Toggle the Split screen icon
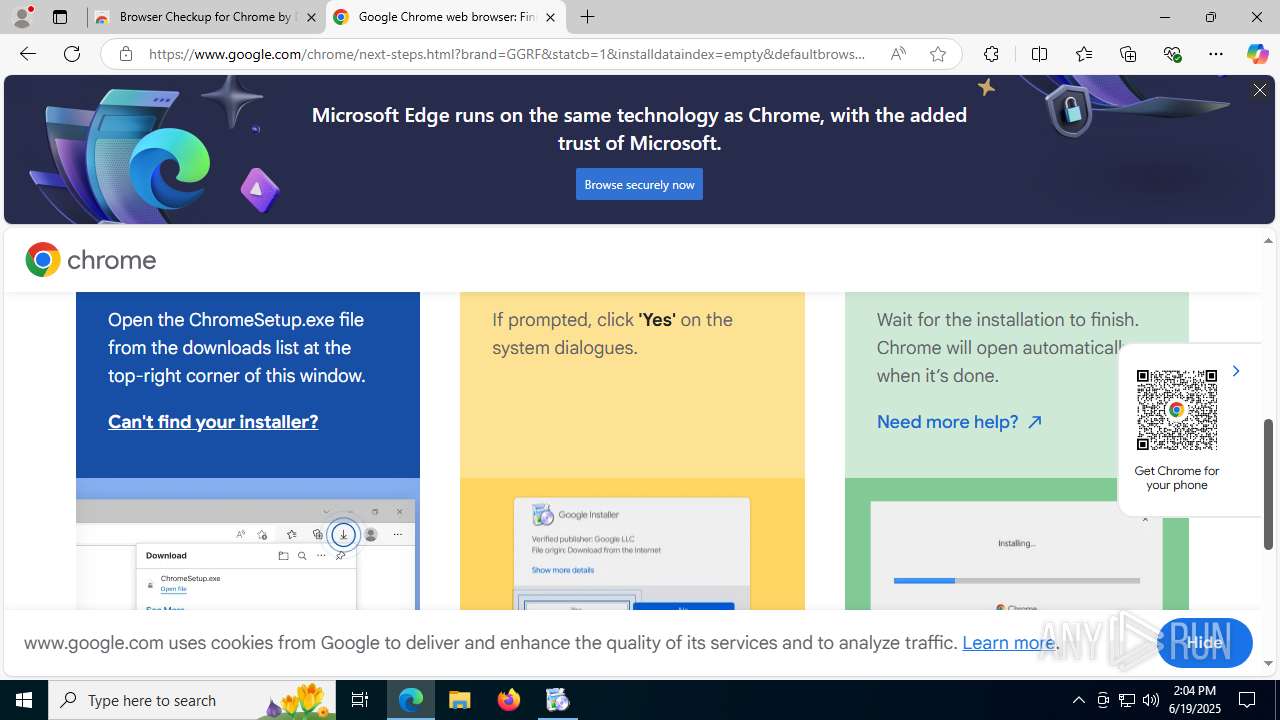This screenshot has height=720, width=1280. pos(1039,54)
